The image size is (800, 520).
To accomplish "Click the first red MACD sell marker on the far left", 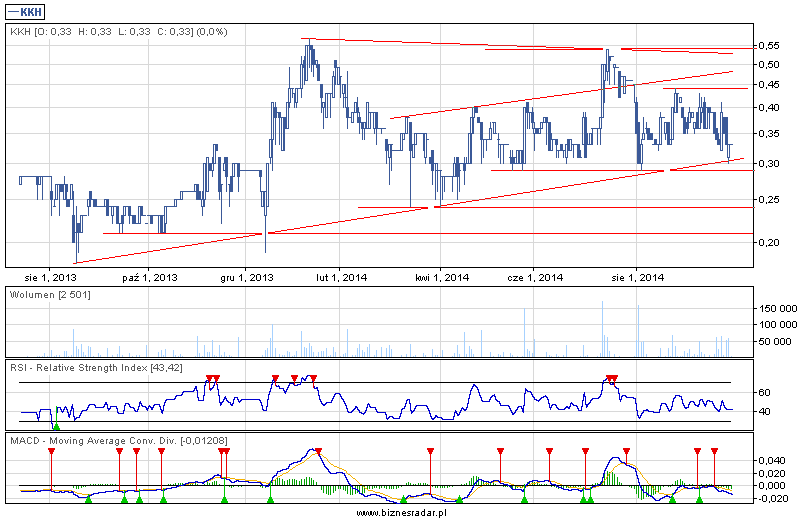I will pos(51,452).
